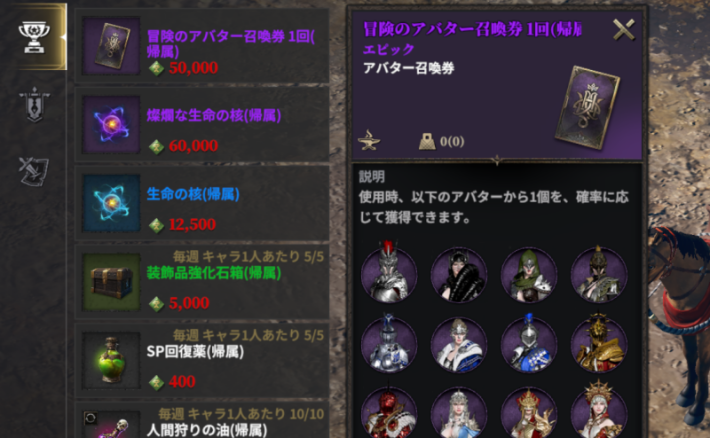
Task: Select the blue life core icon
Action: [111, 203]
